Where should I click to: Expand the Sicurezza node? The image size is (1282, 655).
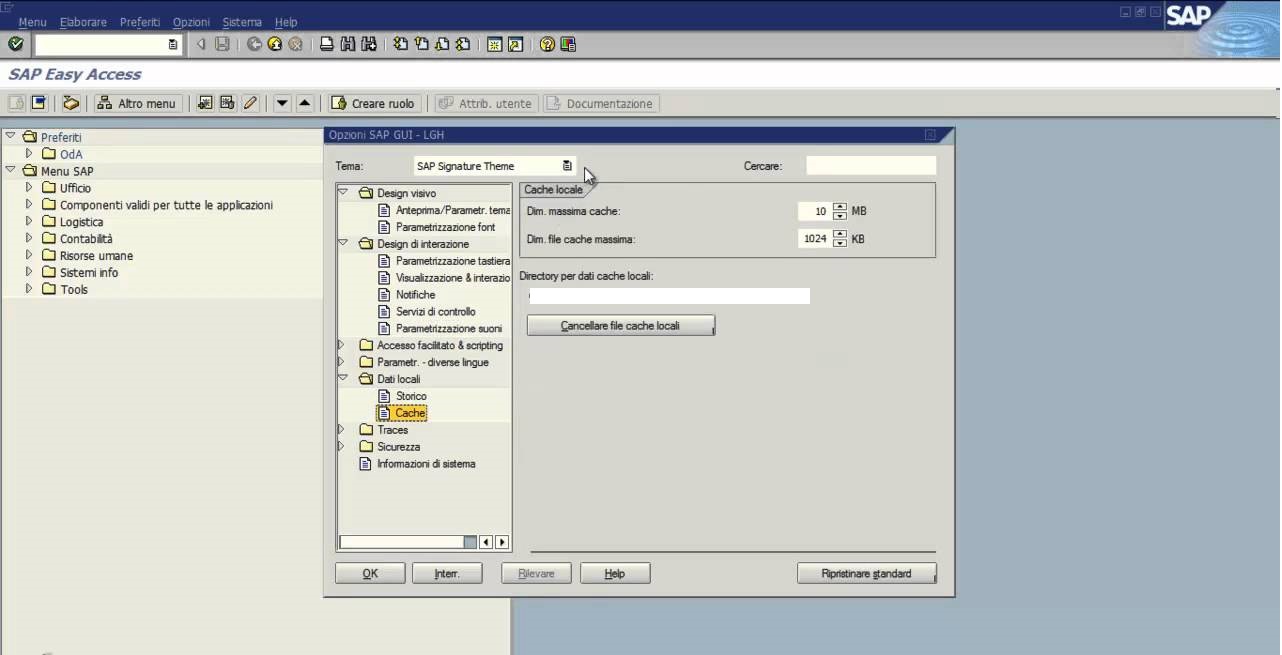tap(342, 447)
